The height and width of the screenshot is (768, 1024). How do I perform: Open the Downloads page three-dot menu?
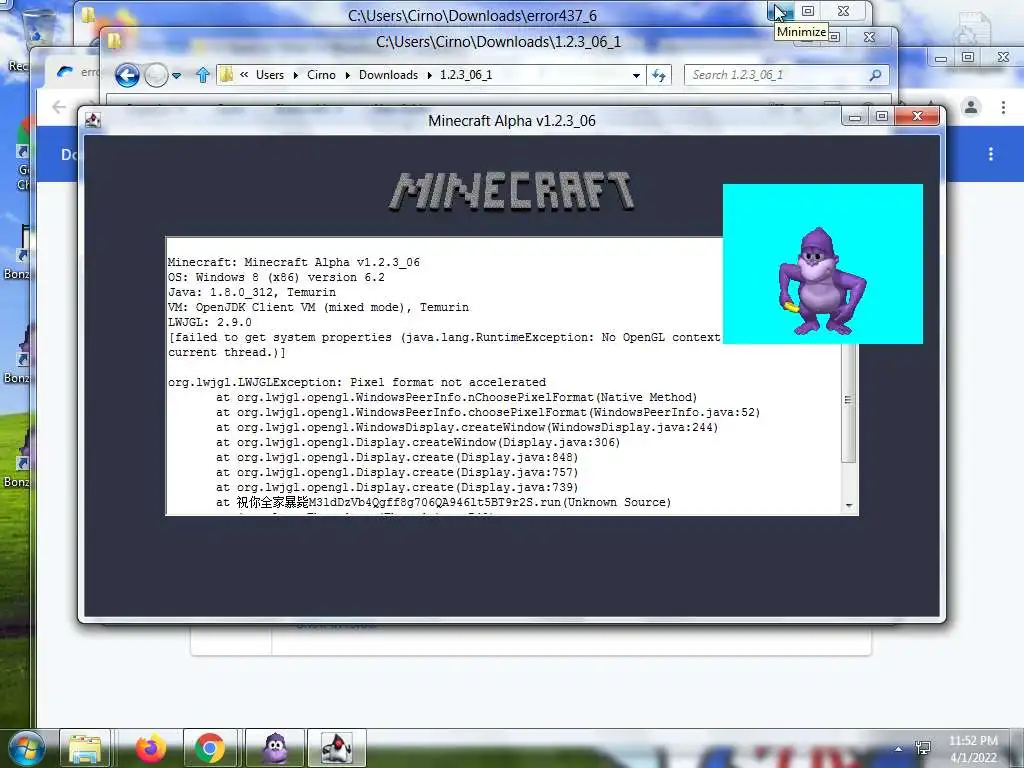(x=991, y=154)
